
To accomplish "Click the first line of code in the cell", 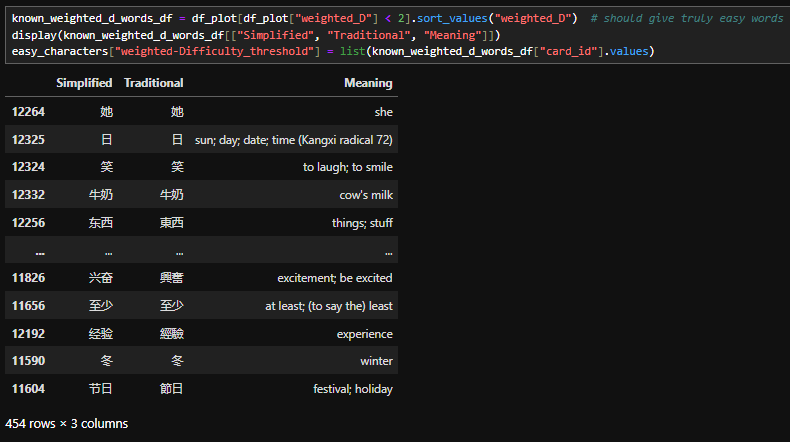I will 300,19.
